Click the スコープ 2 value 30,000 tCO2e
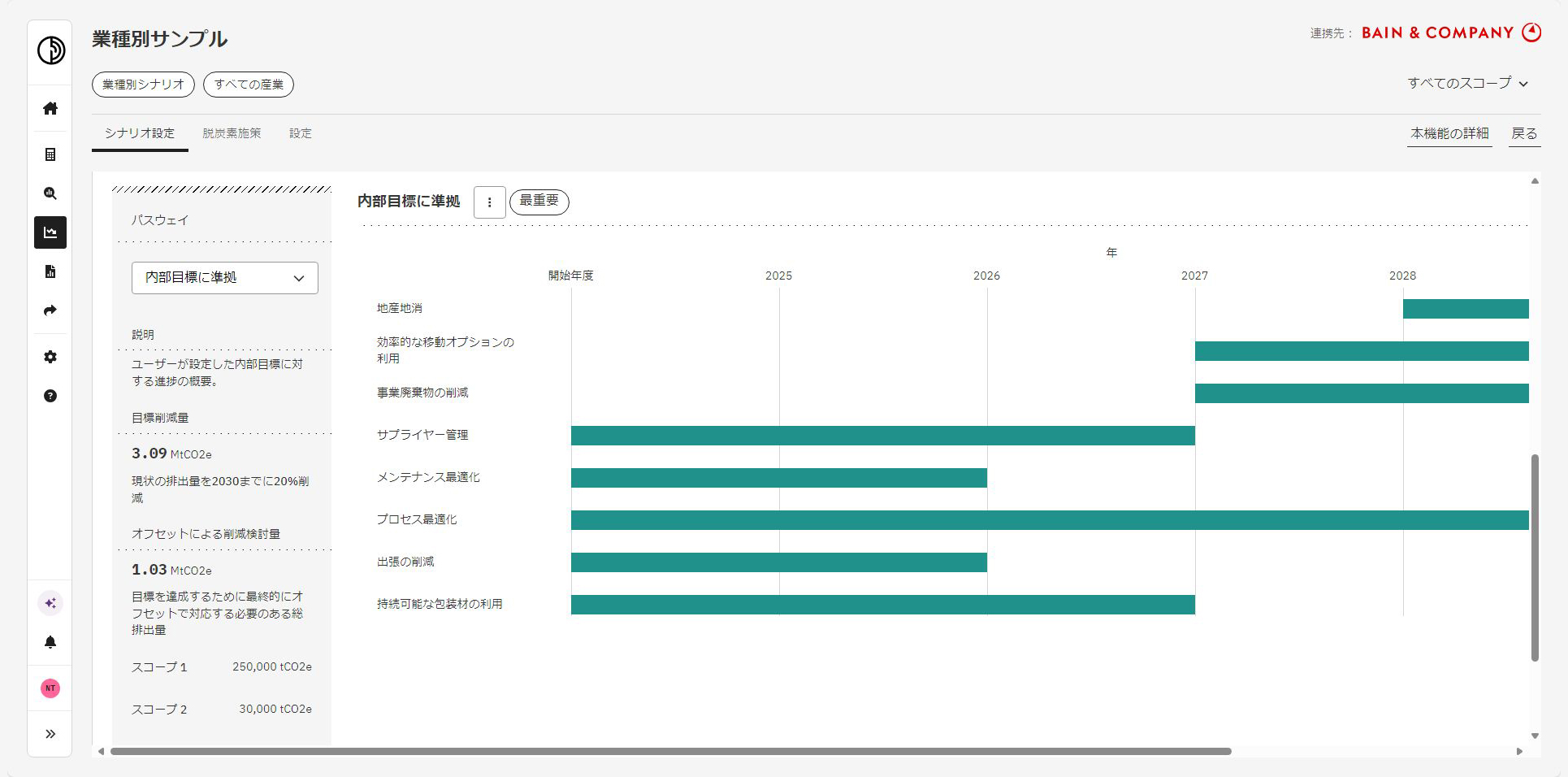 click(275, 710)
